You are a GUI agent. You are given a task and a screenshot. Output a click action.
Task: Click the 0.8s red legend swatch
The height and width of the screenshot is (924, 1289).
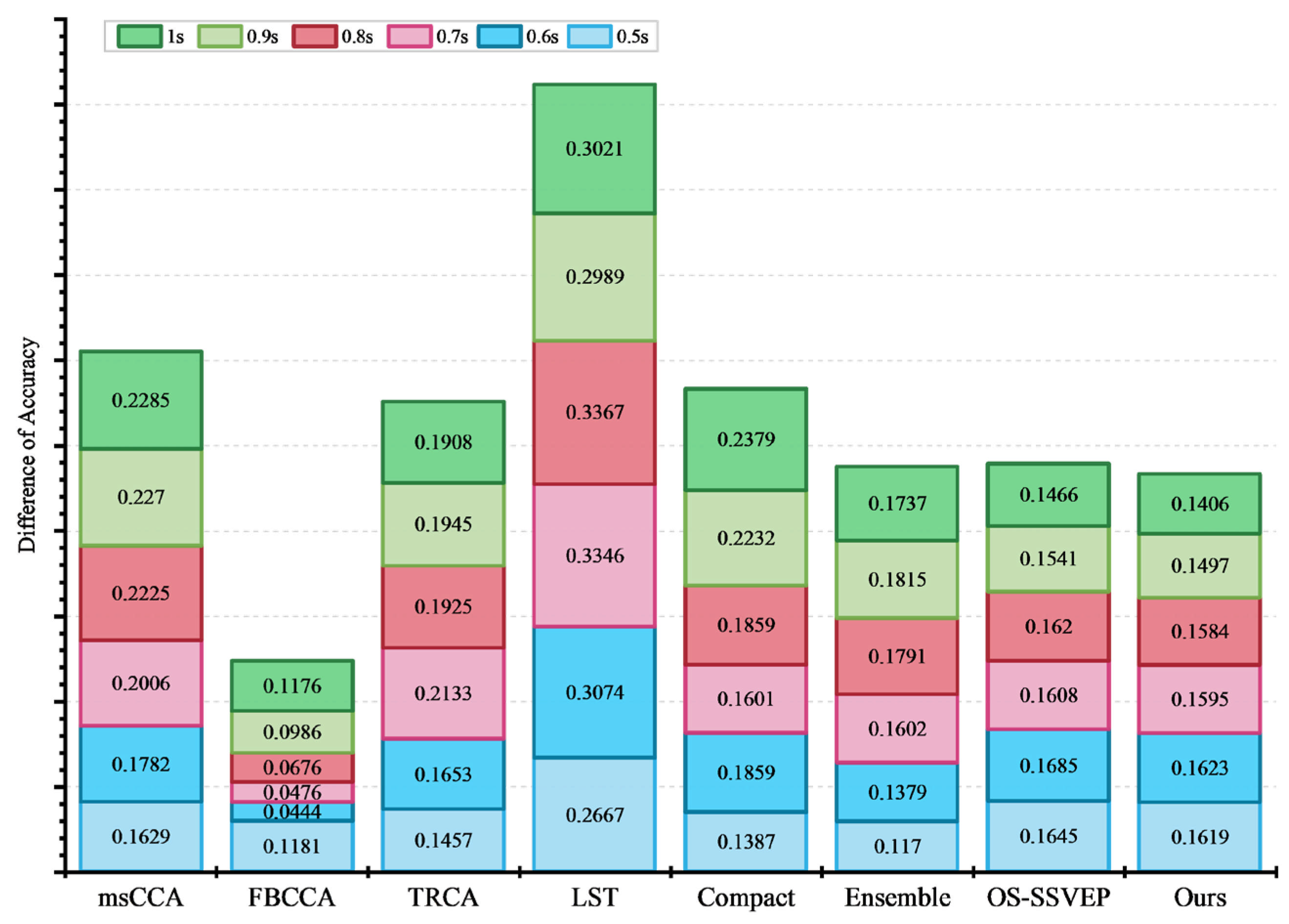coord(315,36)
